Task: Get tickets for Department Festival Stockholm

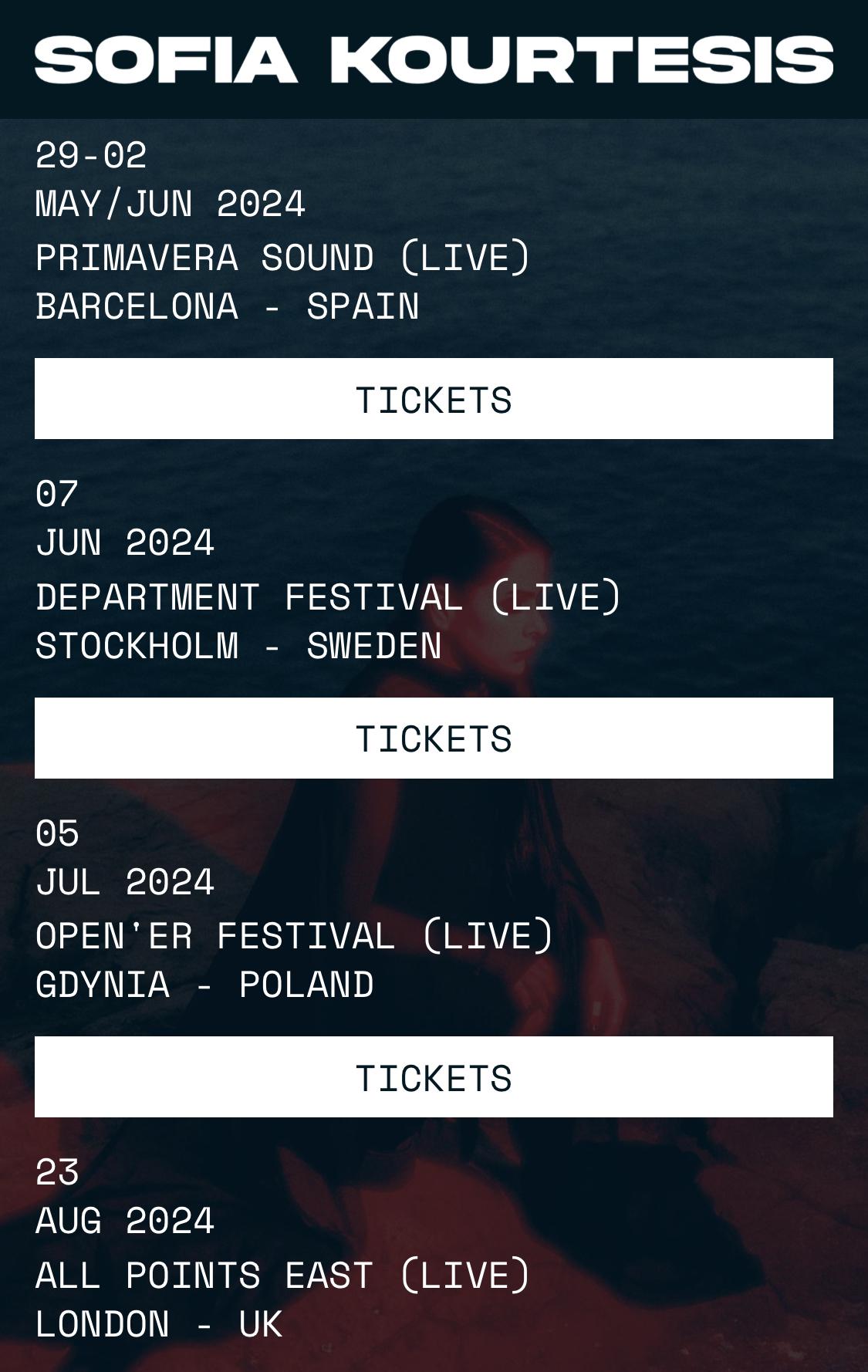Action: pos(434,738)
